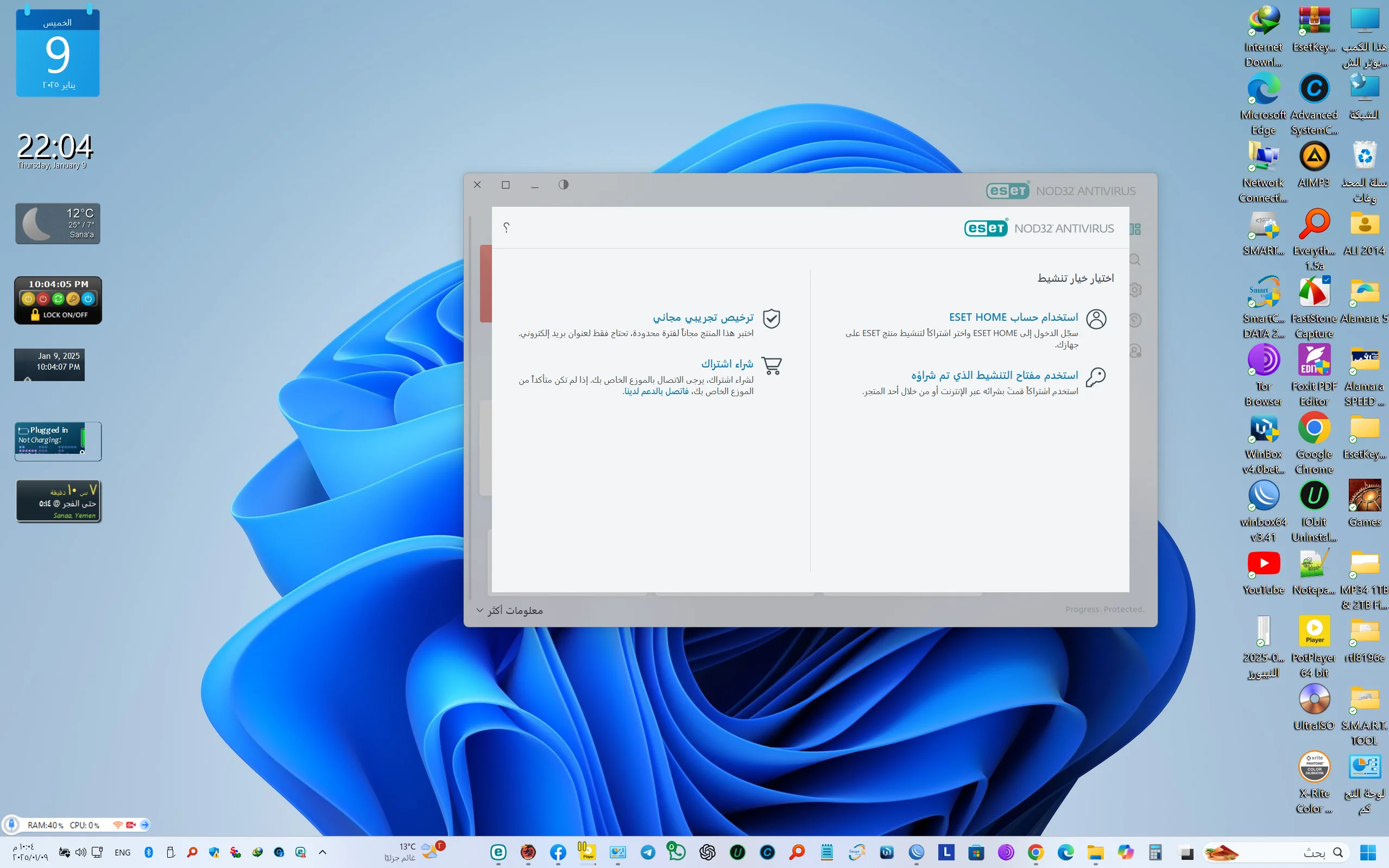Screen dimensions: 1389x868
Task: Click the purchase subscription cart icon
Action: pos(771,366)
